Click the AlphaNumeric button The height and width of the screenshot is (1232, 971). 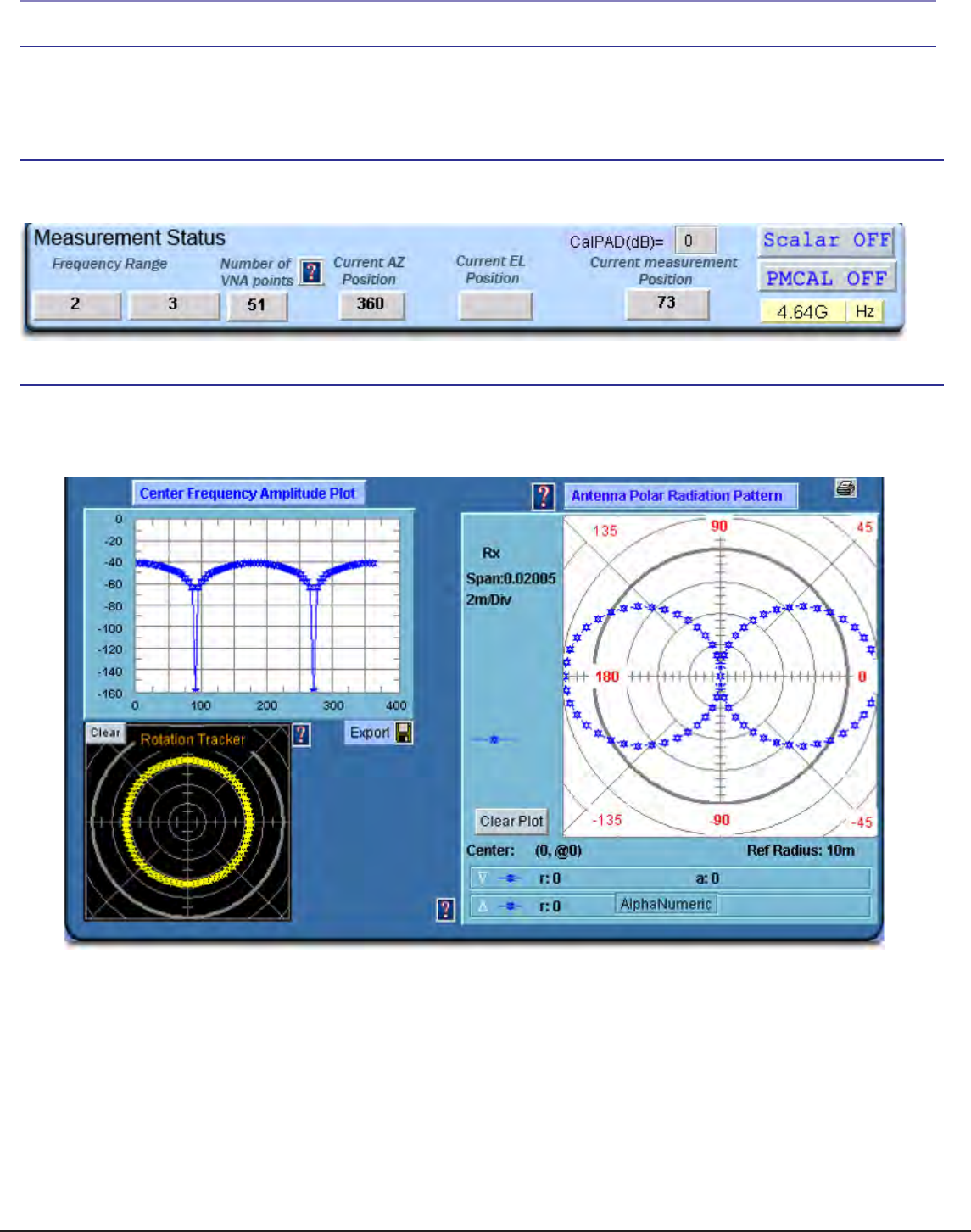[666, 904]
